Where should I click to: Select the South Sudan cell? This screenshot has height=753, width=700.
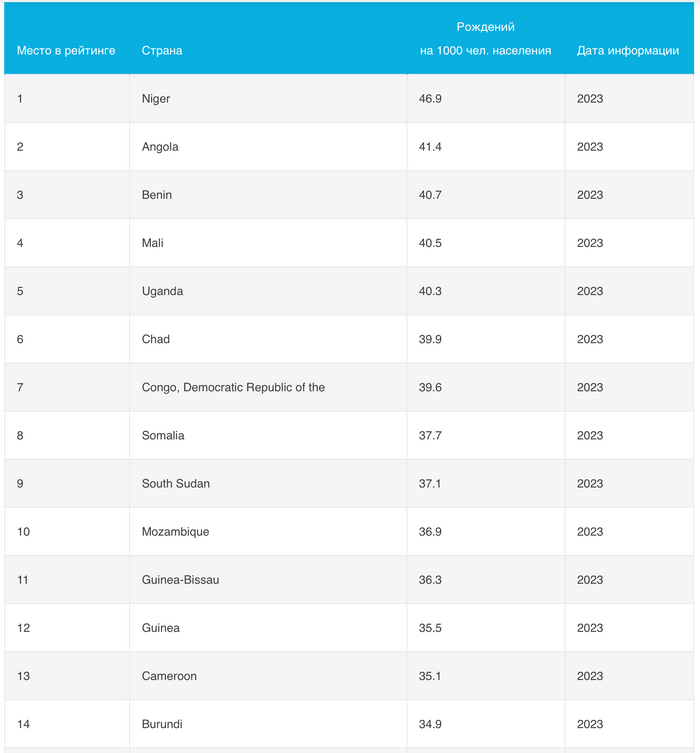(x=176, y=483)
